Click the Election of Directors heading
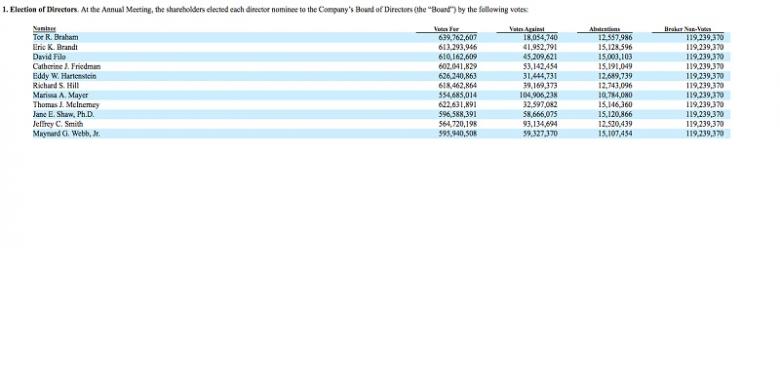The width and height of the screenshot is (780, 390). click(40, 10)
